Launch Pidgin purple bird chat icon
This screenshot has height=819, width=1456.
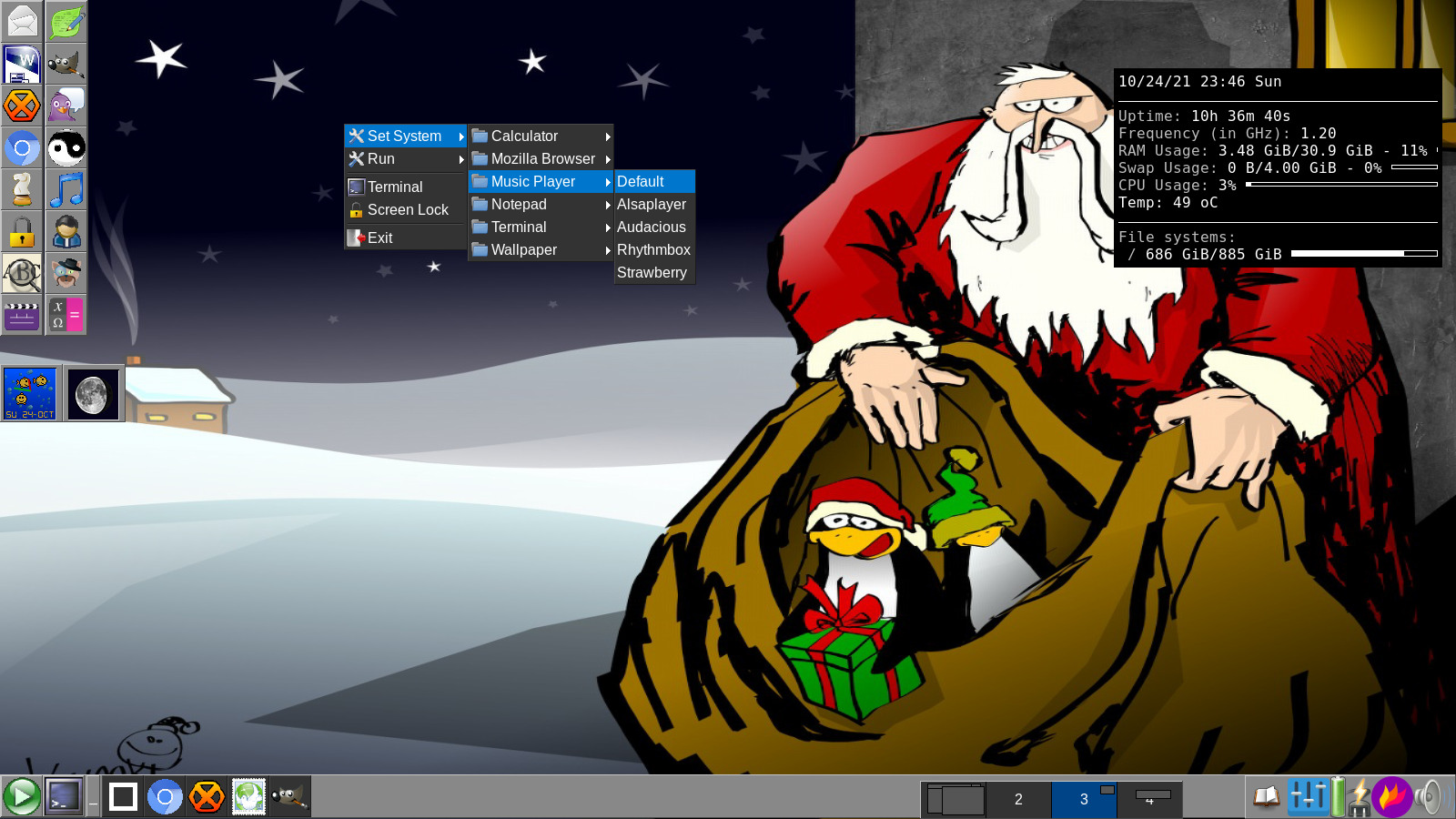click(x=66, y=106)
